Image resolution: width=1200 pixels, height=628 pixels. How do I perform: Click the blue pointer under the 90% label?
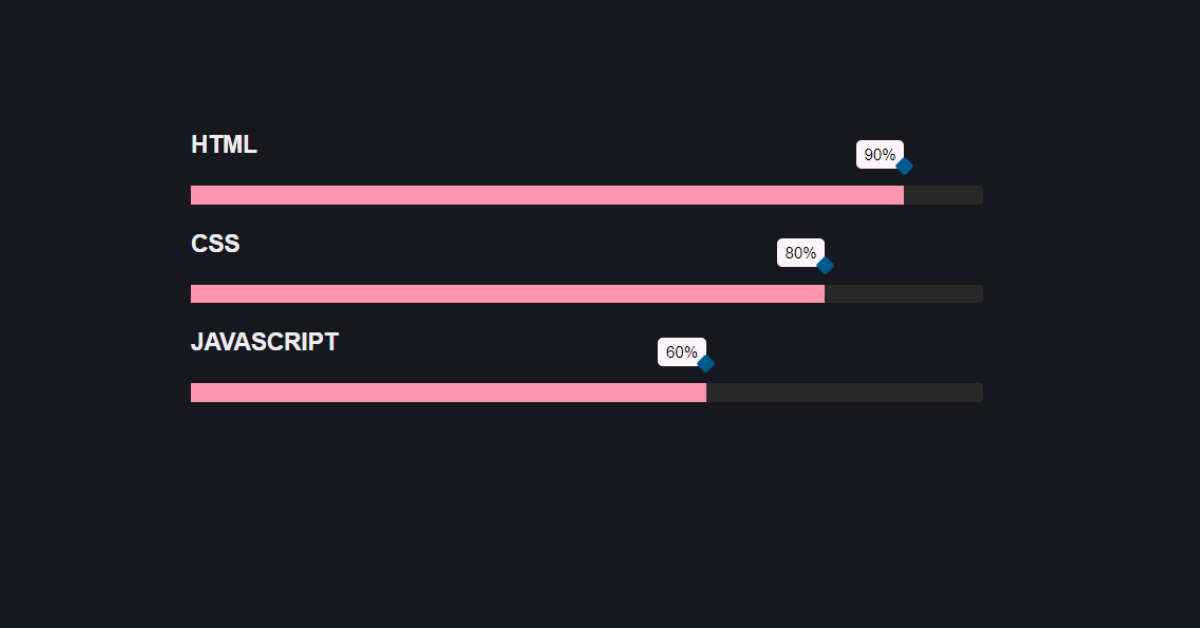(x=904, y=167)
